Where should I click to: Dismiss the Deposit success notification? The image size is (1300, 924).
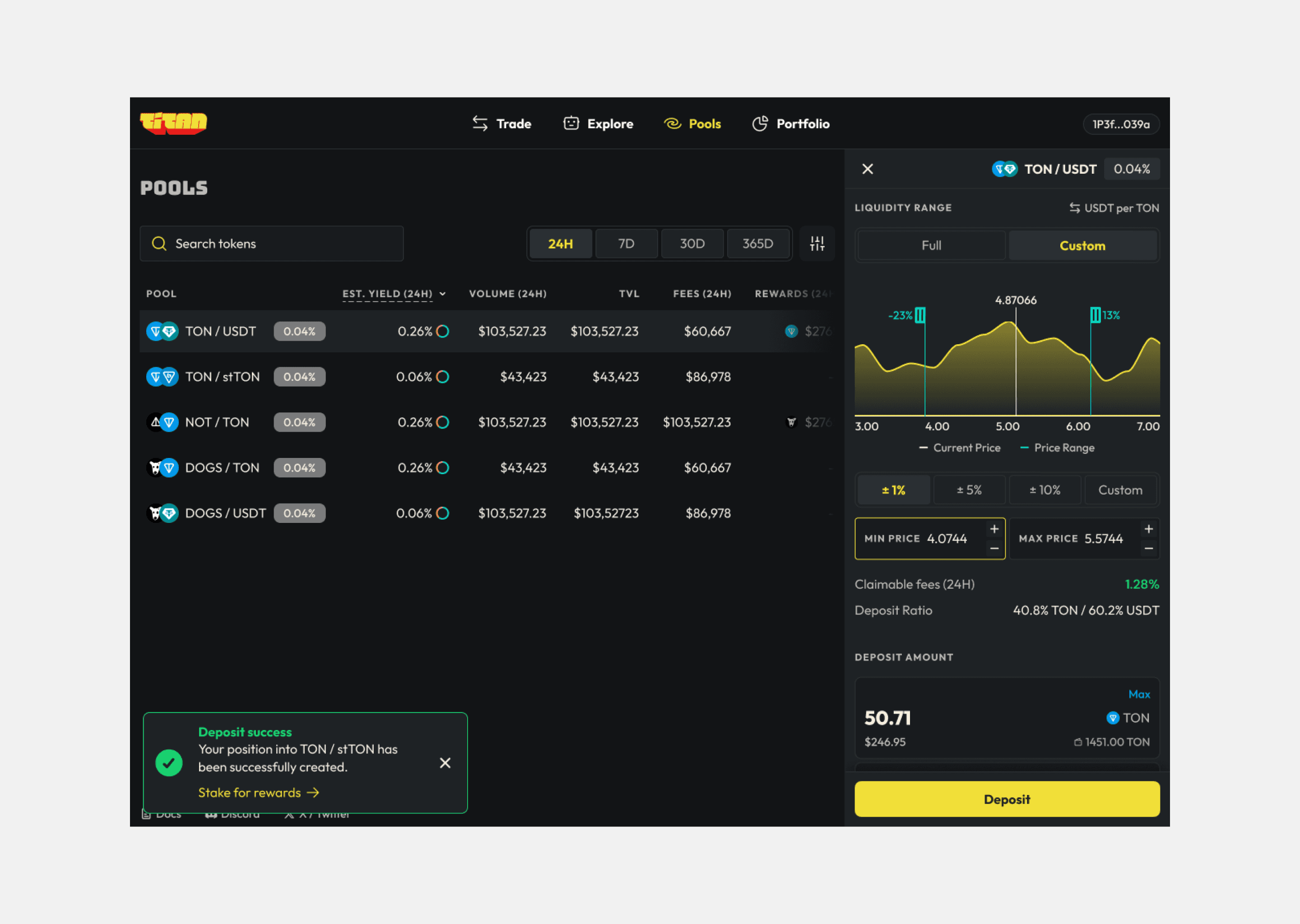tap(445, 763)
